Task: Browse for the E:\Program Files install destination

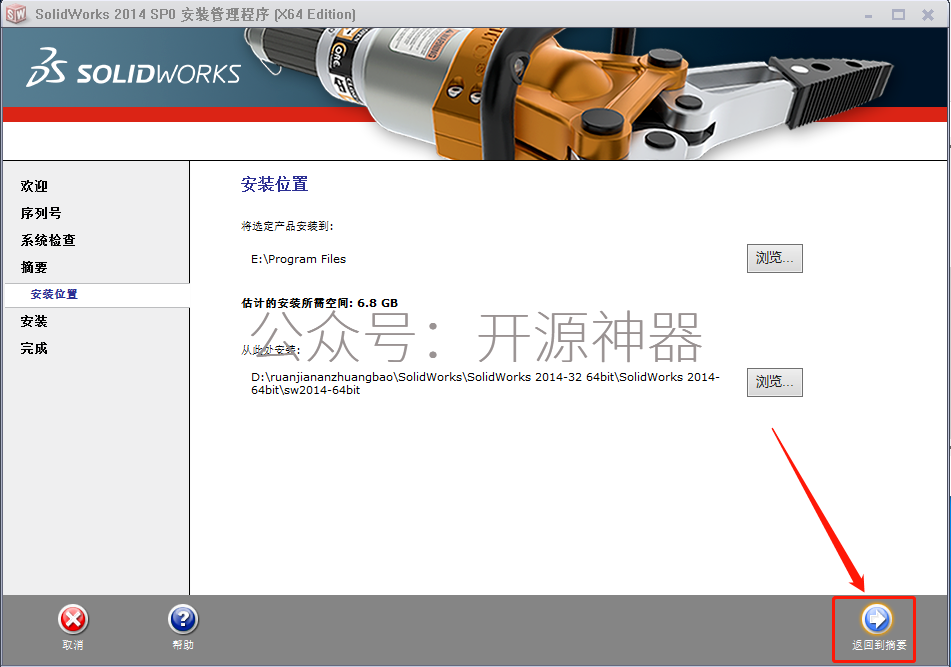Action: coord(774,258)
